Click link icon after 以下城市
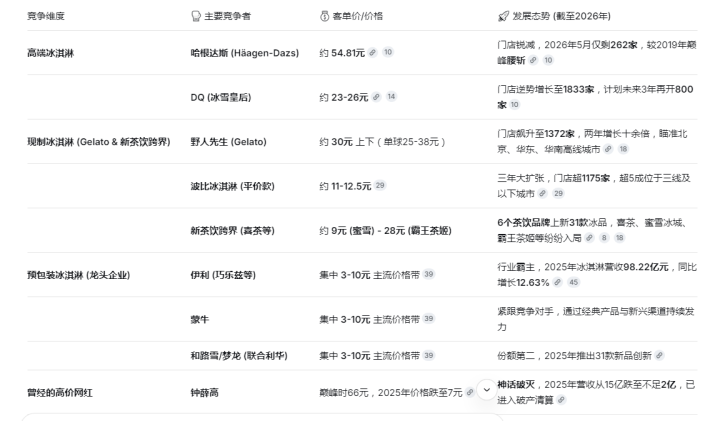 [543, 194]
